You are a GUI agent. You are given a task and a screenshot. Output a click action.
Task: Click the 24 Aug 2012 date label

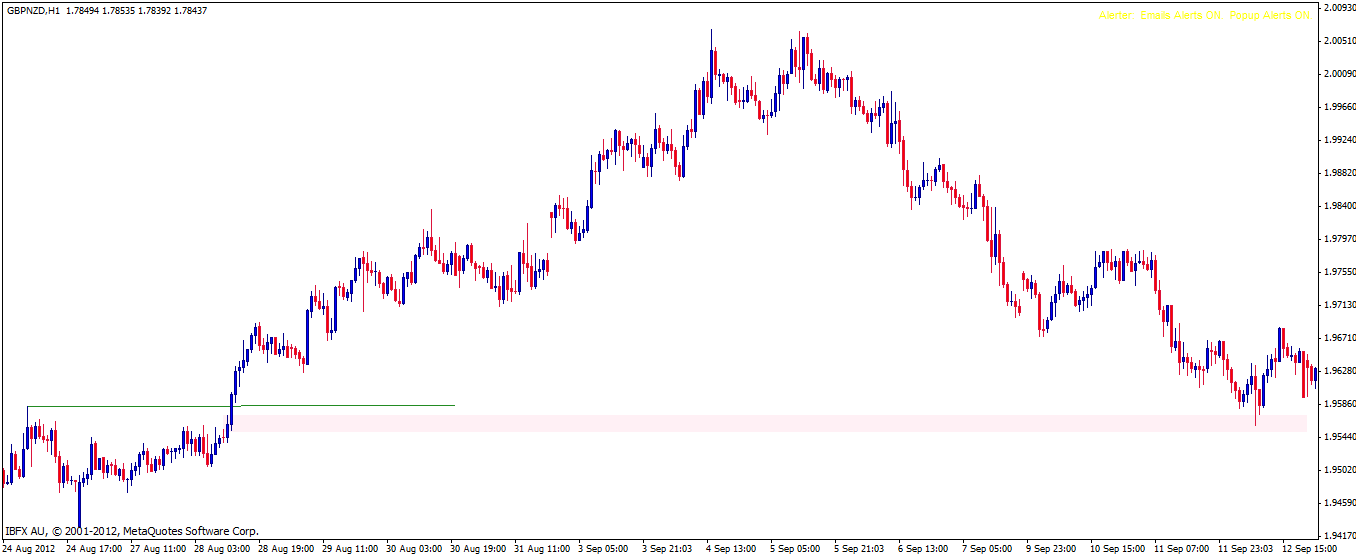[30, 549]
